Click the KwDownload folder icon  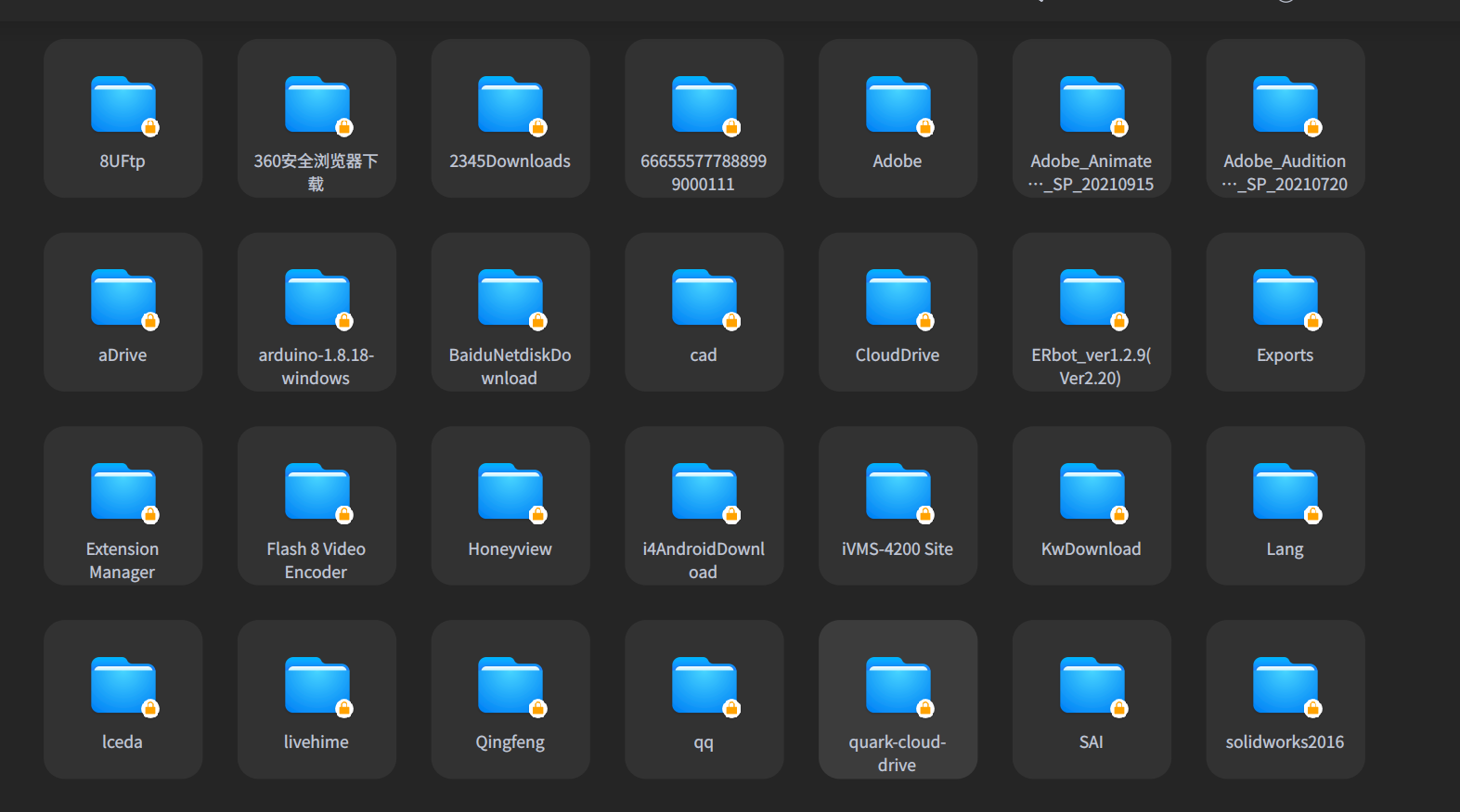1092,493
